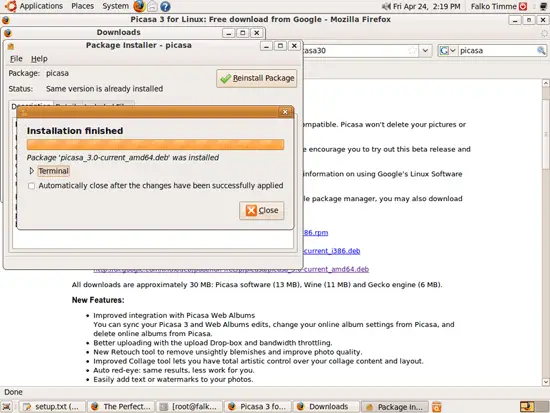Enable automatically close after changes checkbox
The width and height of the screenshot is (550, 413).
(x=32, y=186)
